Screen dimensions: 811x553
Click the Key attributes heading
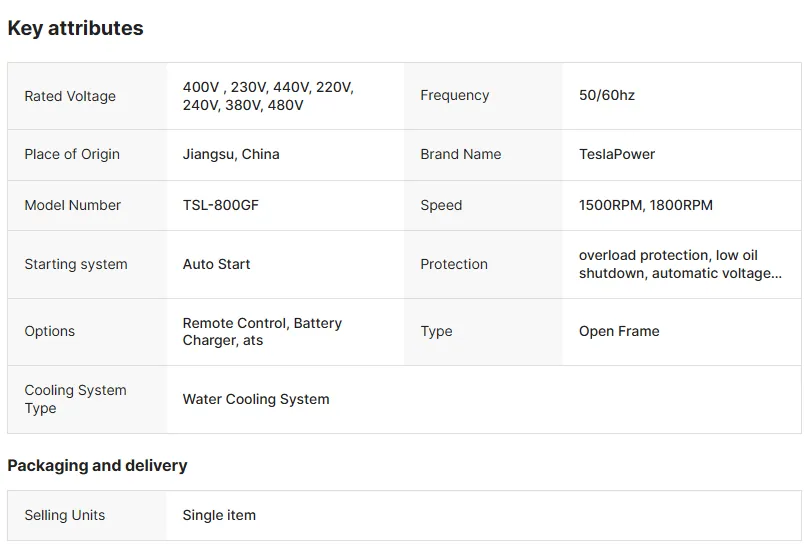76,28
